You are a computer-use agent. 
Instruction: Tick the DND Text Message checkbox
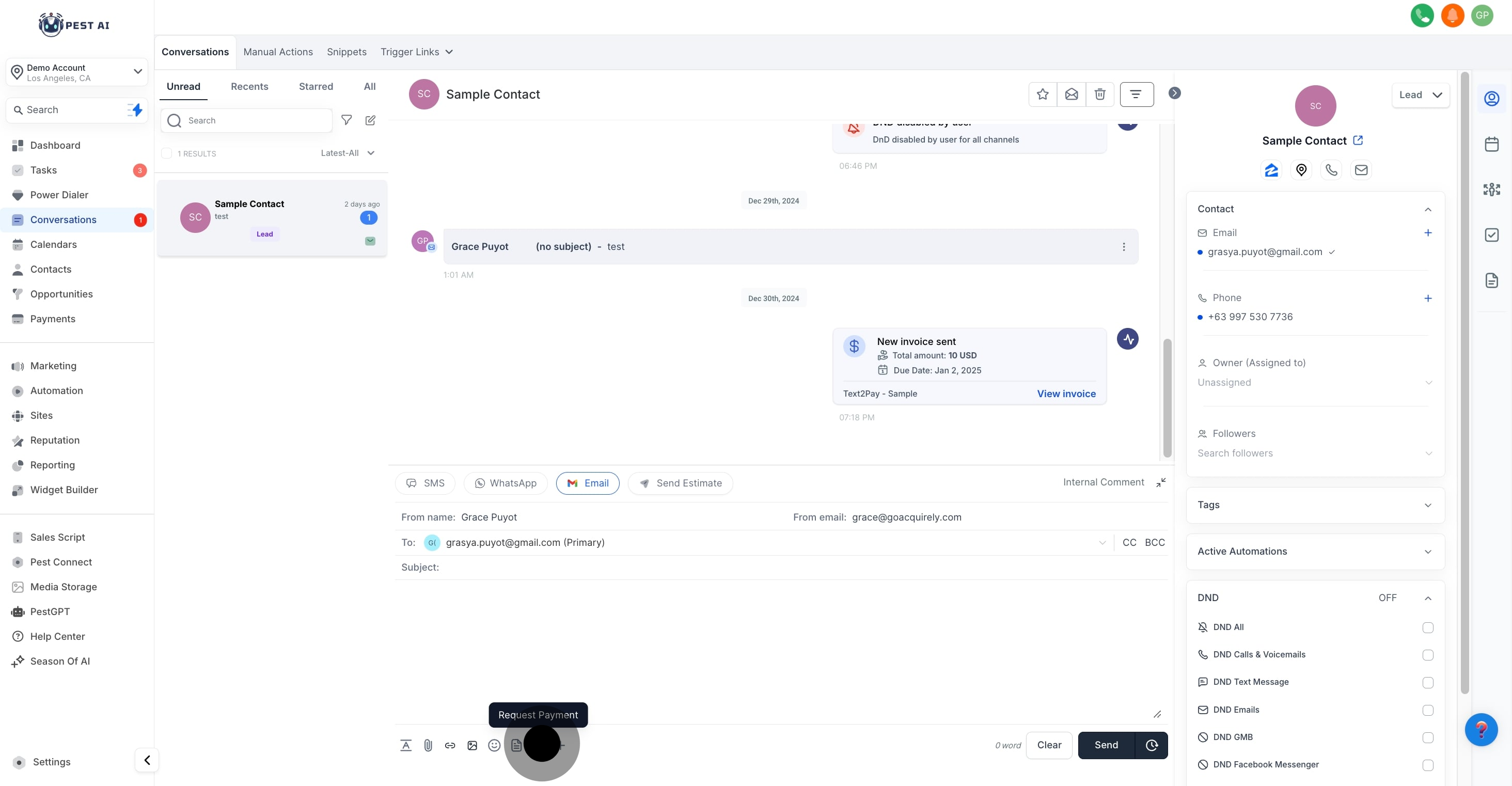click(x=1427, y=683)
